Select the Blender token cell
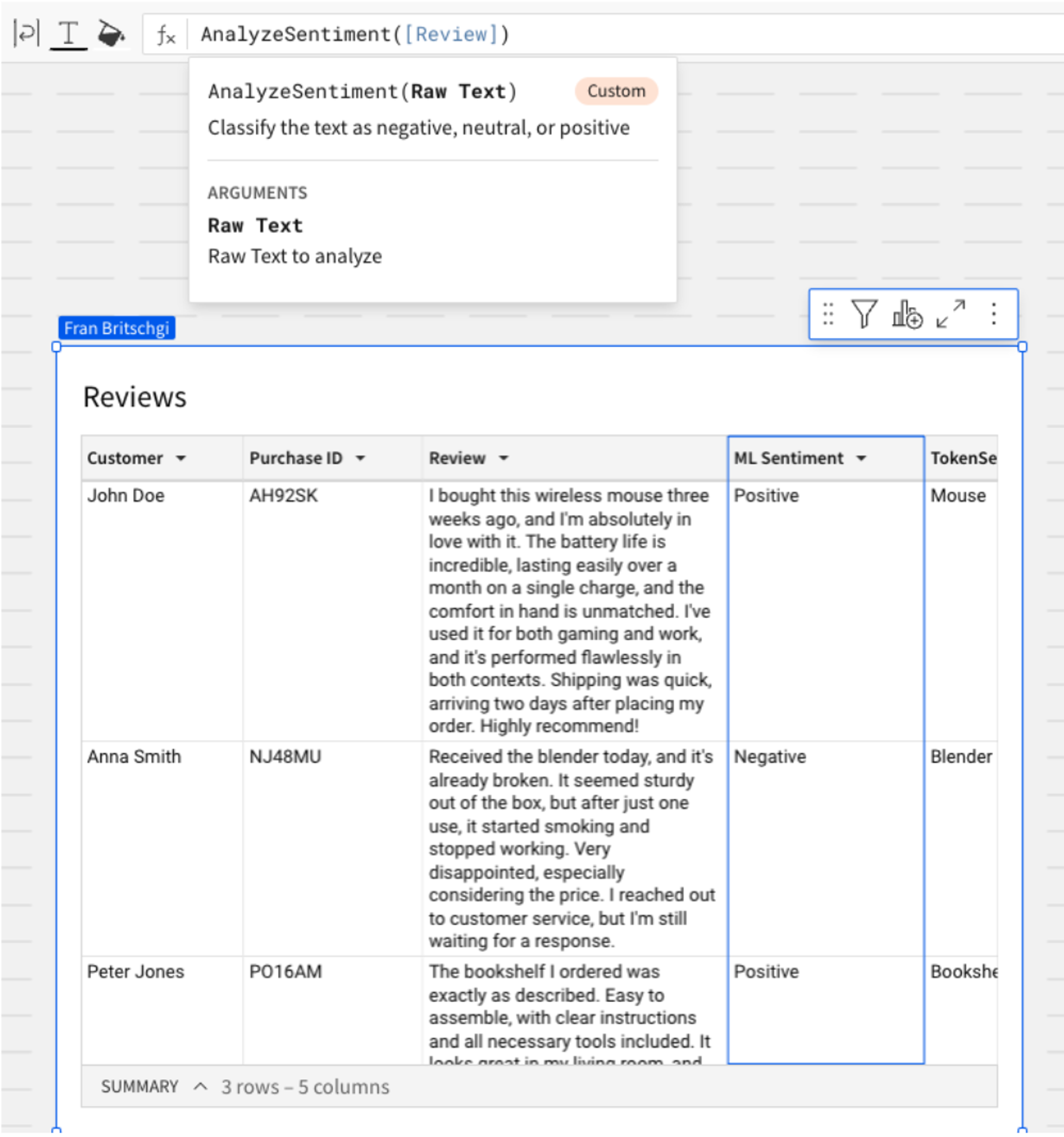1064x1137 pixels. (x=961, y=849)
